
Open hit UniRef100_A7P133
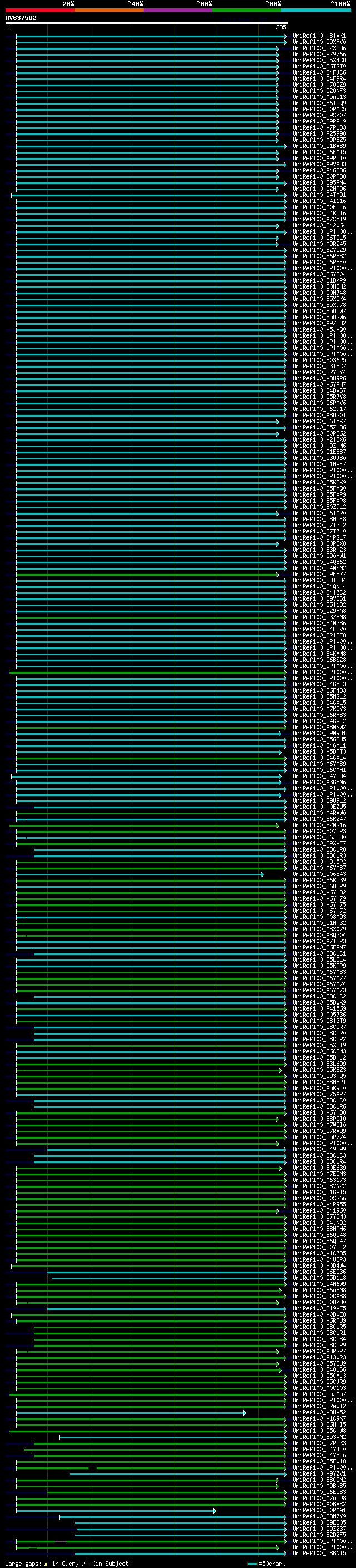pos(319,128)
